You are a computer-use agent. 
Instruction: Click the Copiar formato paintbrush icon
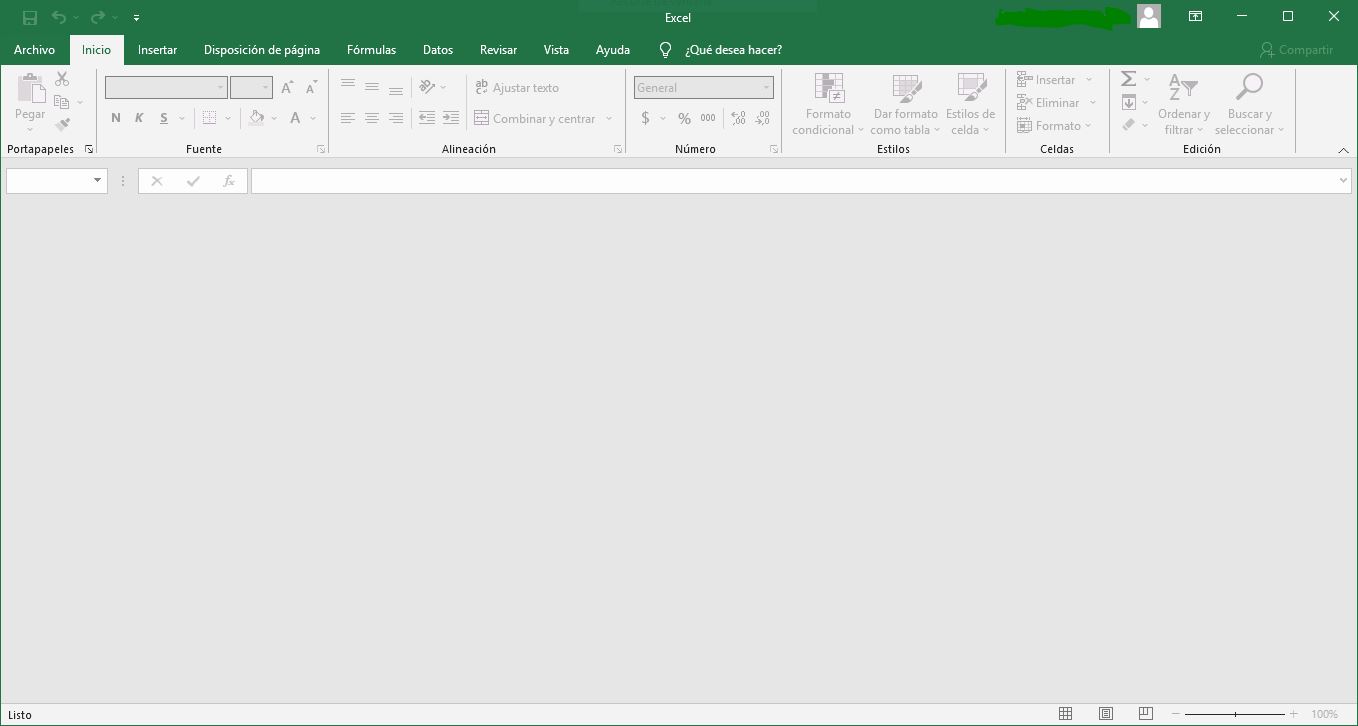[x=62, y=125]
